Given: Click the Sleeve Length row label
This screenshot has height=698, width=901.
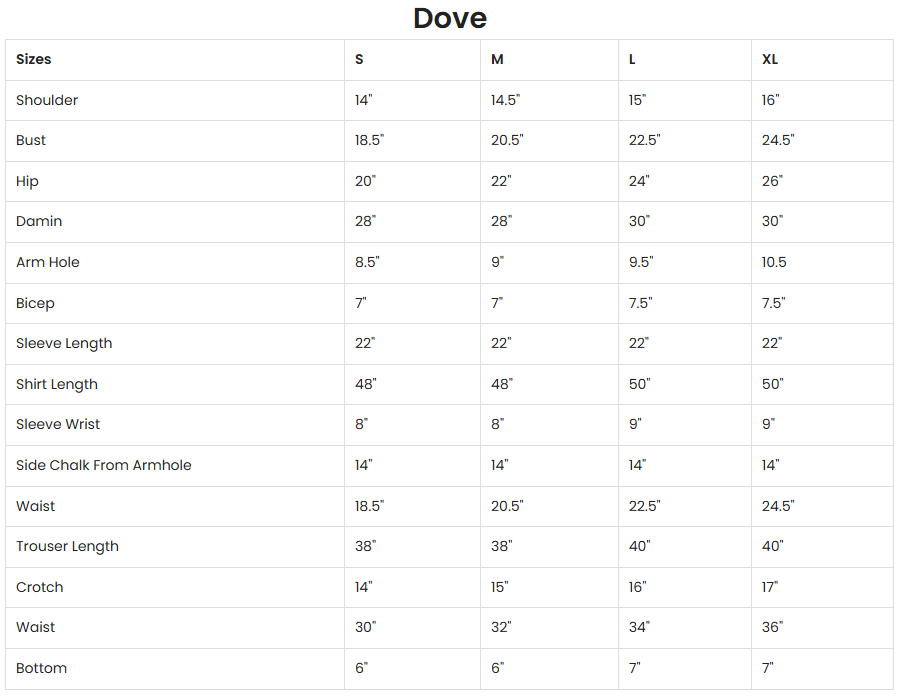Looking at the screenshot, I should pyautogui.click(x=64, y=343).
